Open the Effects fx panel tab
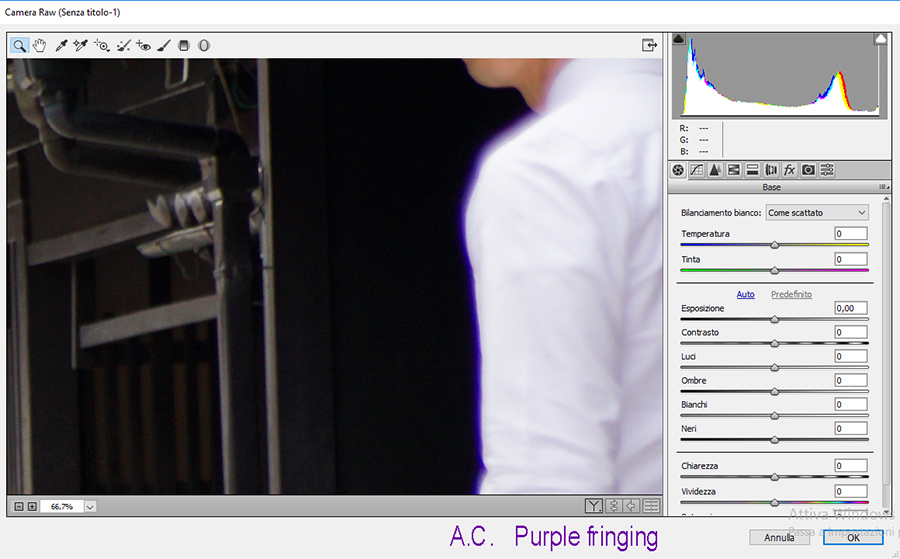 point(790,170)
